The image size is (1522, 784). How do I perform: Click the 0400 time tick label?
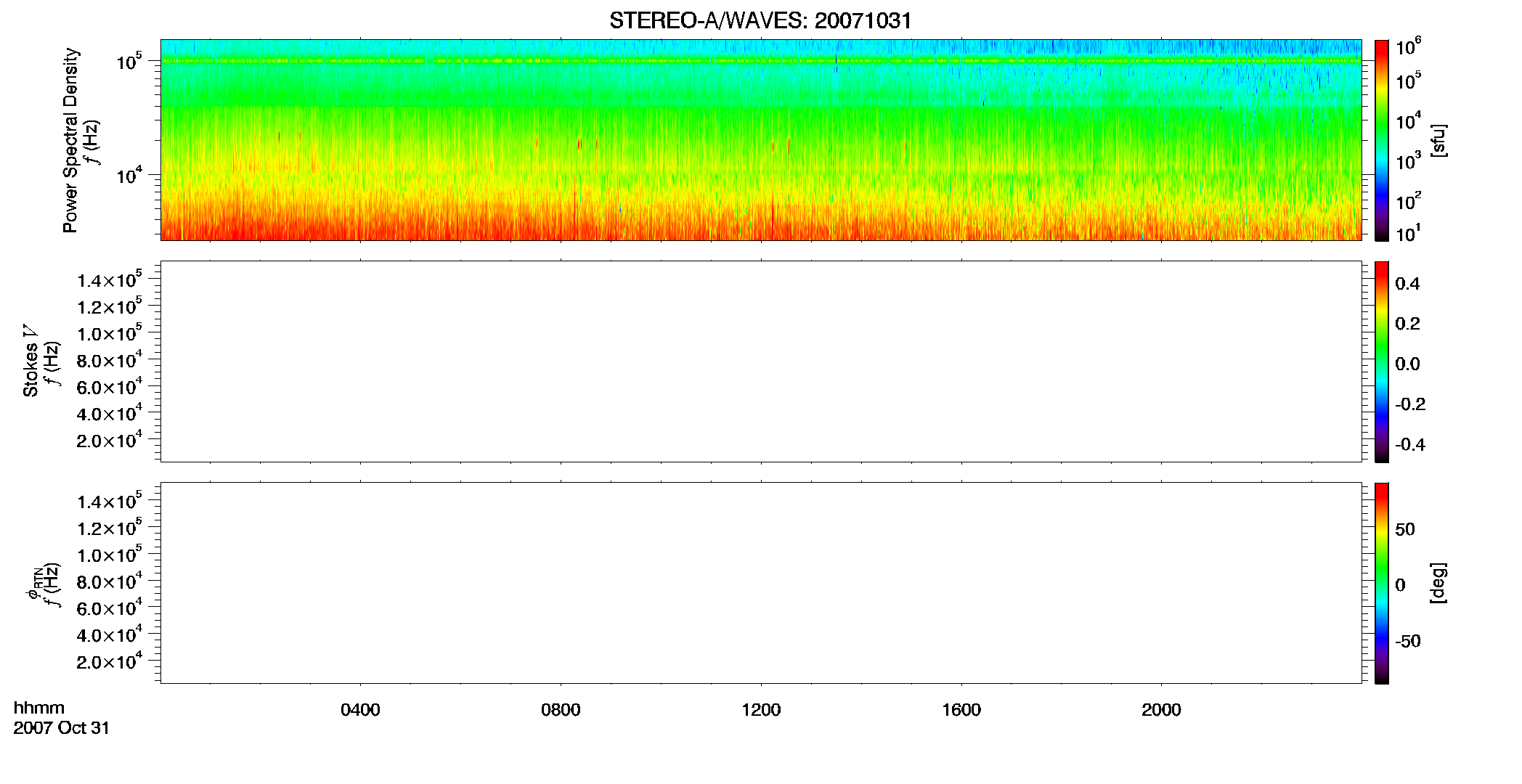pos(360,710)
